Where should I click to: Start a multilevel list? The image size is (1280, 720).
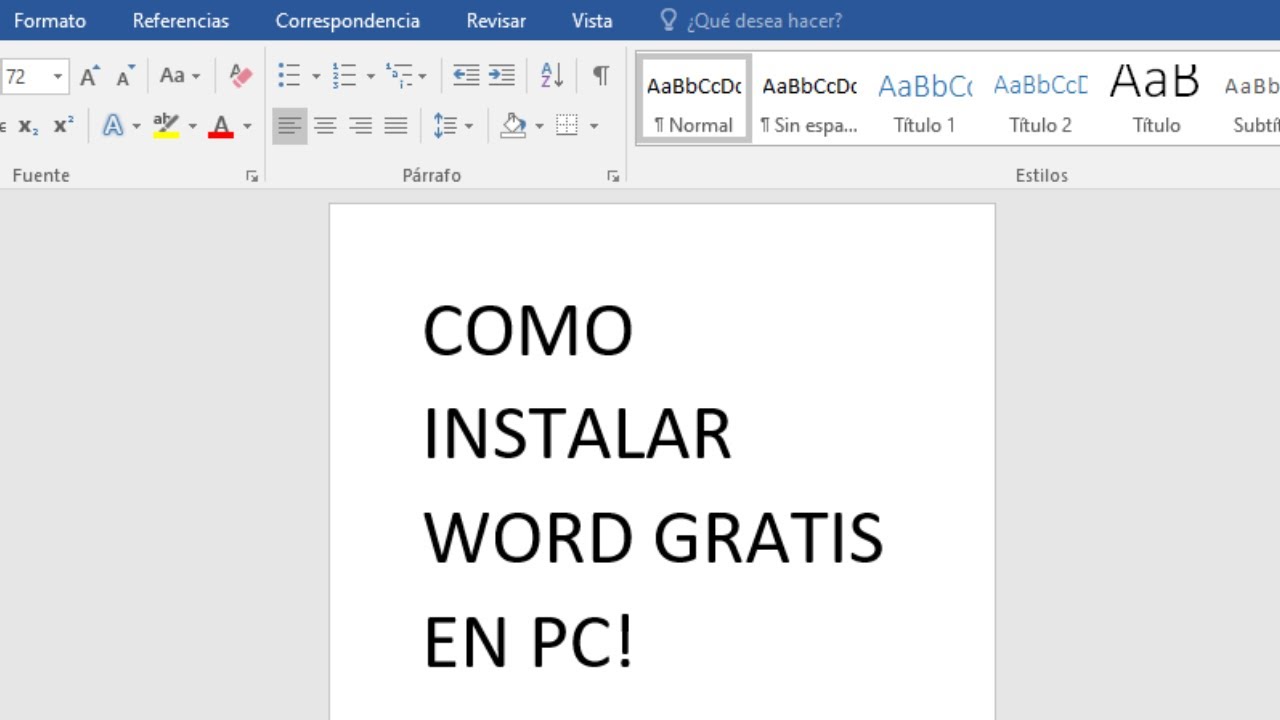[x=399, y=76]
